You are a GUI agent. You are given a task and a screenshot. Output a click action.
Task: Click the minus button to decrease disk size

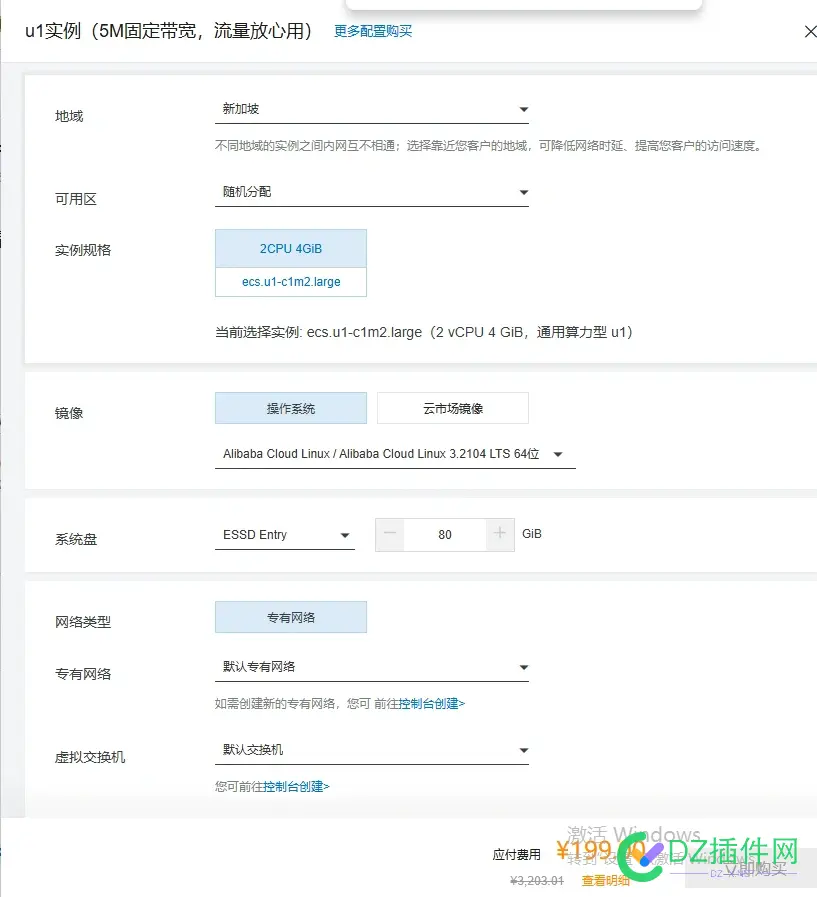[x=389, y=535]
